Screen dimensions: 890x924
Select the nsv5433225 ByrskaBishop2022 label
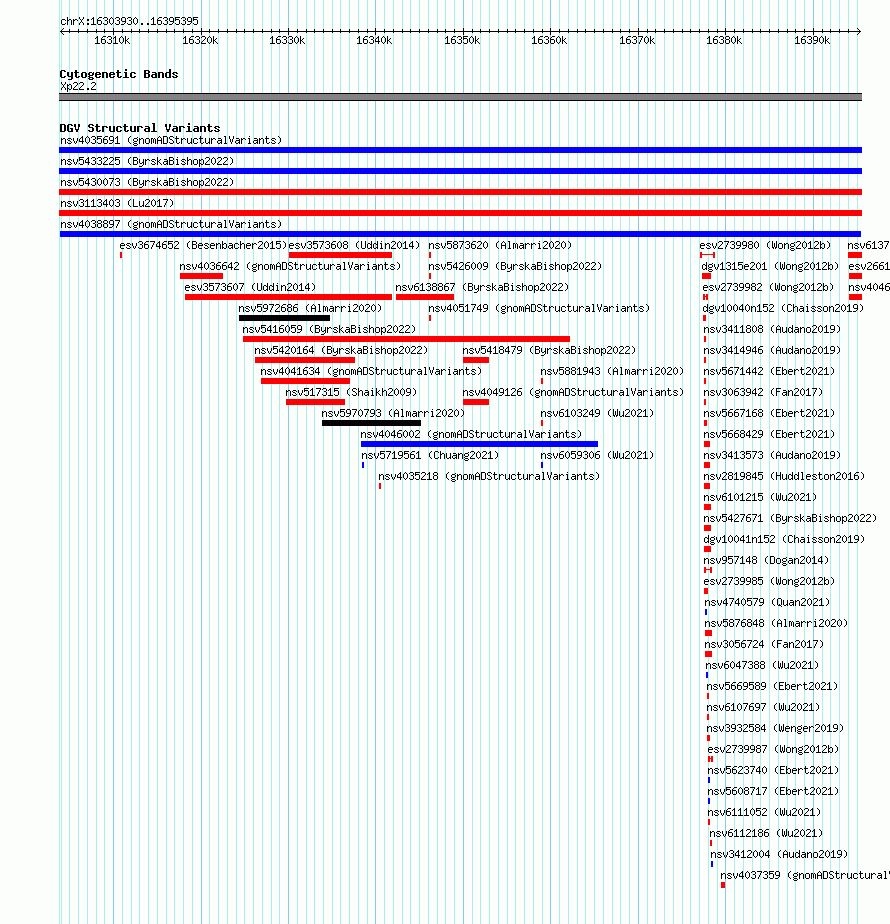[147, 161]
